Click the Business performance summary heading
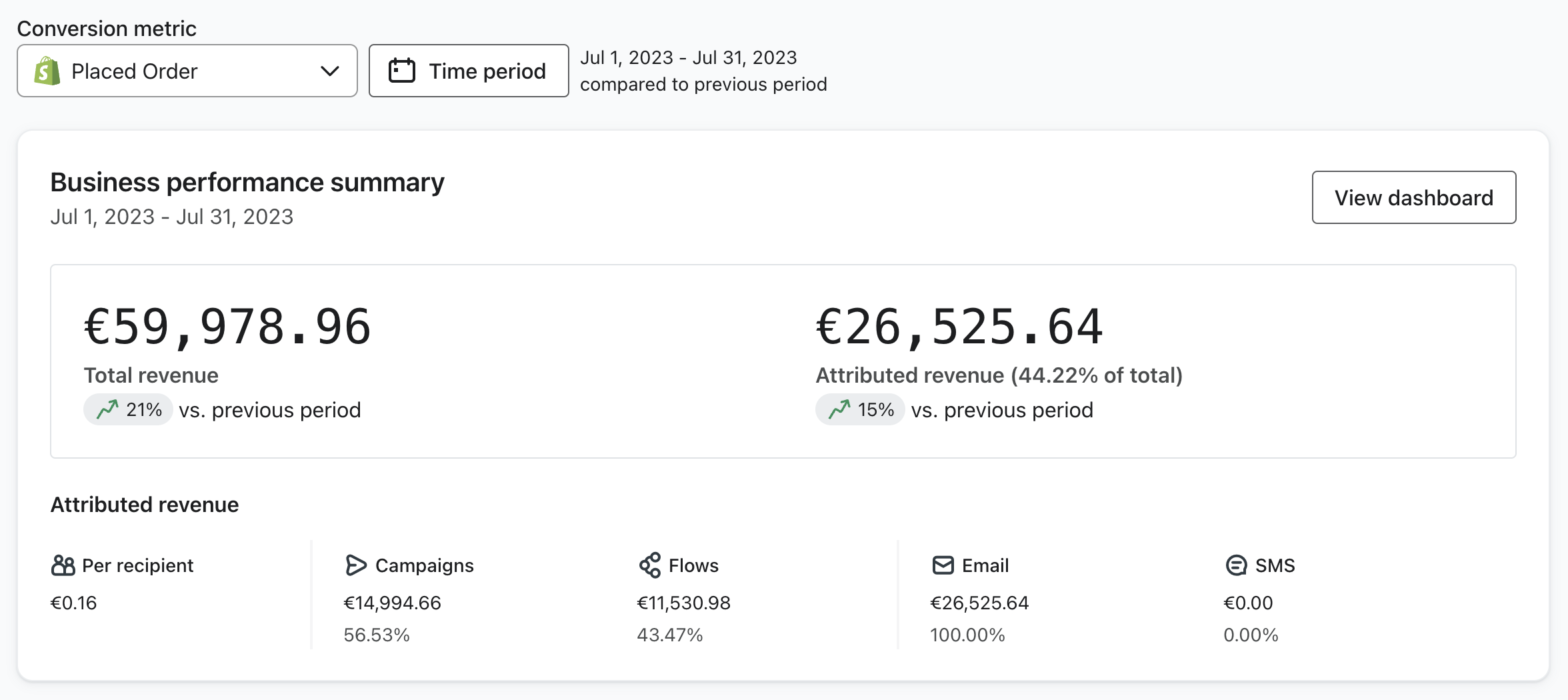The width and height of the screenshot is (1568, 700). tap(247, 183)
